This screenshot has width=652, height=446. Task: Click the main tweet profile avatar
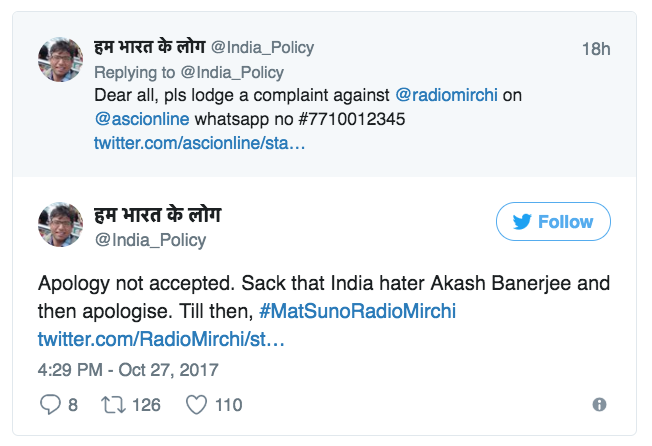(59, 224)
